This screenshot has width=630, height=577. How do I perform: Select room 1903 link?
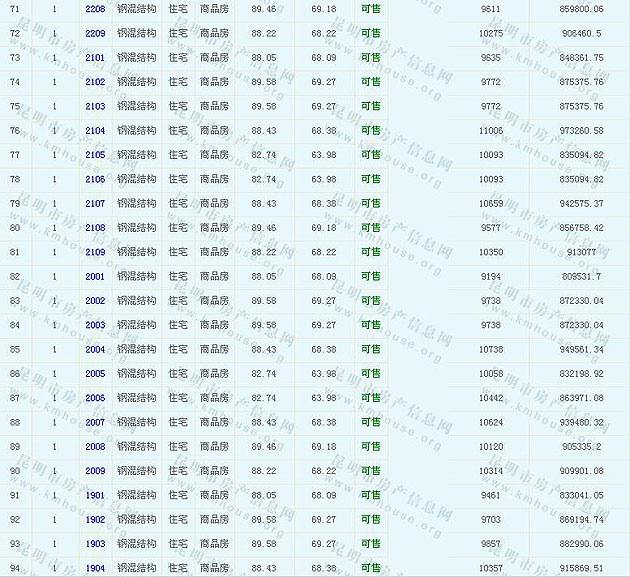coord(95,544)
